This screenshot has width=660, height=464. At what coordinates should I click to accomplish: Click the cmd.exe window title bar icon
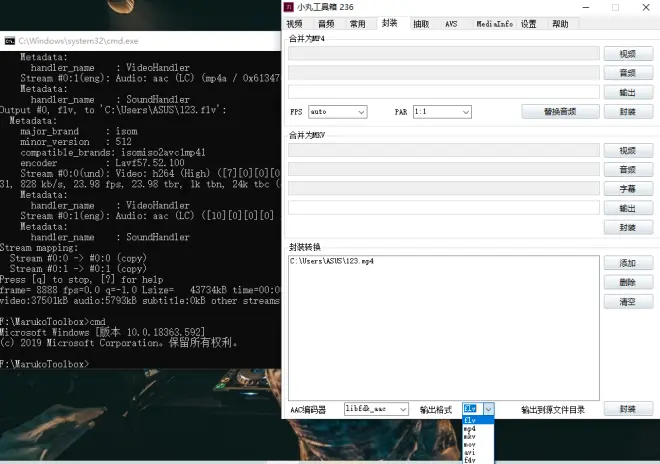(9, 41)
